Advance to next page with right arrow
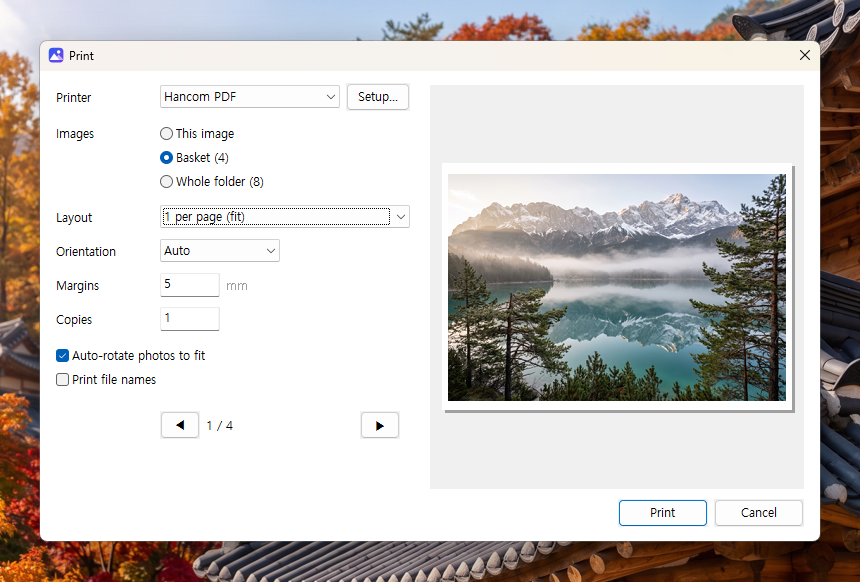The width and height of the screenshot is (860, 582). (x=380, y=425)
